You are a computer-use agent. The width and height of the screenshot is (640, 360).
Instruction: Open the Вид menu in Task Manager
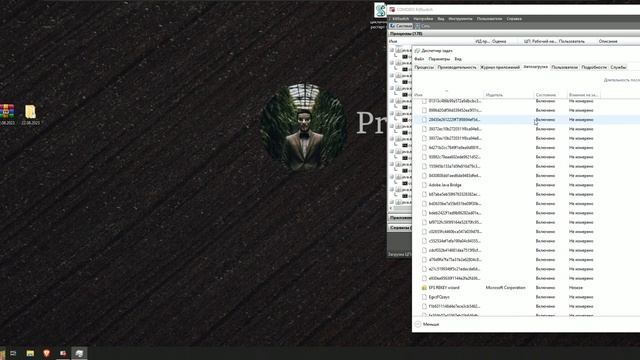(x=458, y=59)
